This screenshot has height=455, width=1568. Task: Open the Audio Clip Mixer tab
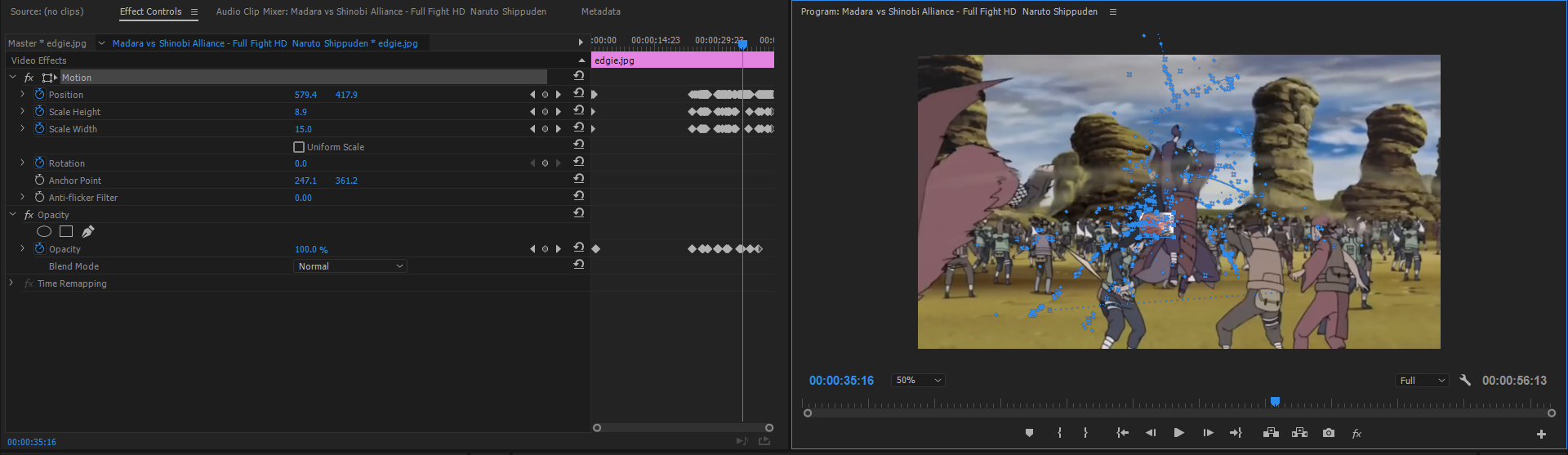tap(381, 11)
